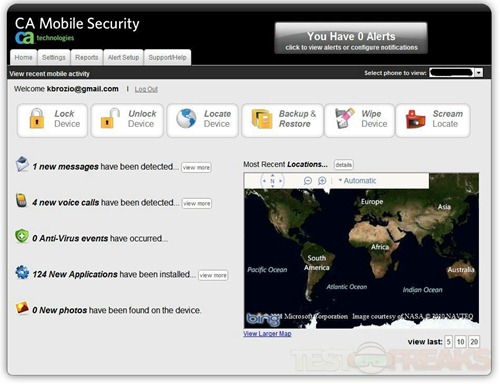Open the Support/Help tab
This screenshot has width=500, height=384.
[x=167, y=57]
